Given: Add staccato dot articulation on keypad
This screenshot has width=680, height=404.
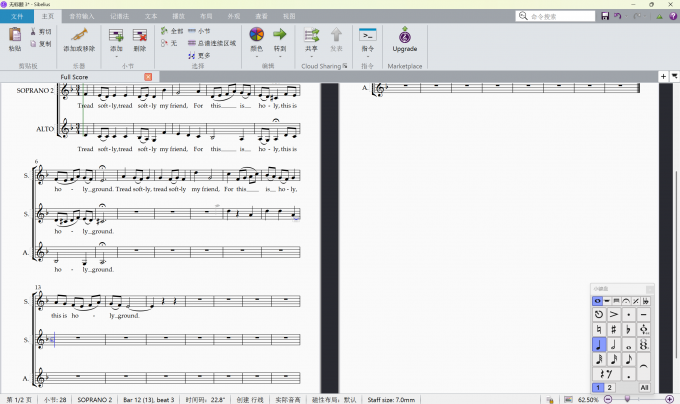Looking at the screenshot, I should (x=628, y=314).
